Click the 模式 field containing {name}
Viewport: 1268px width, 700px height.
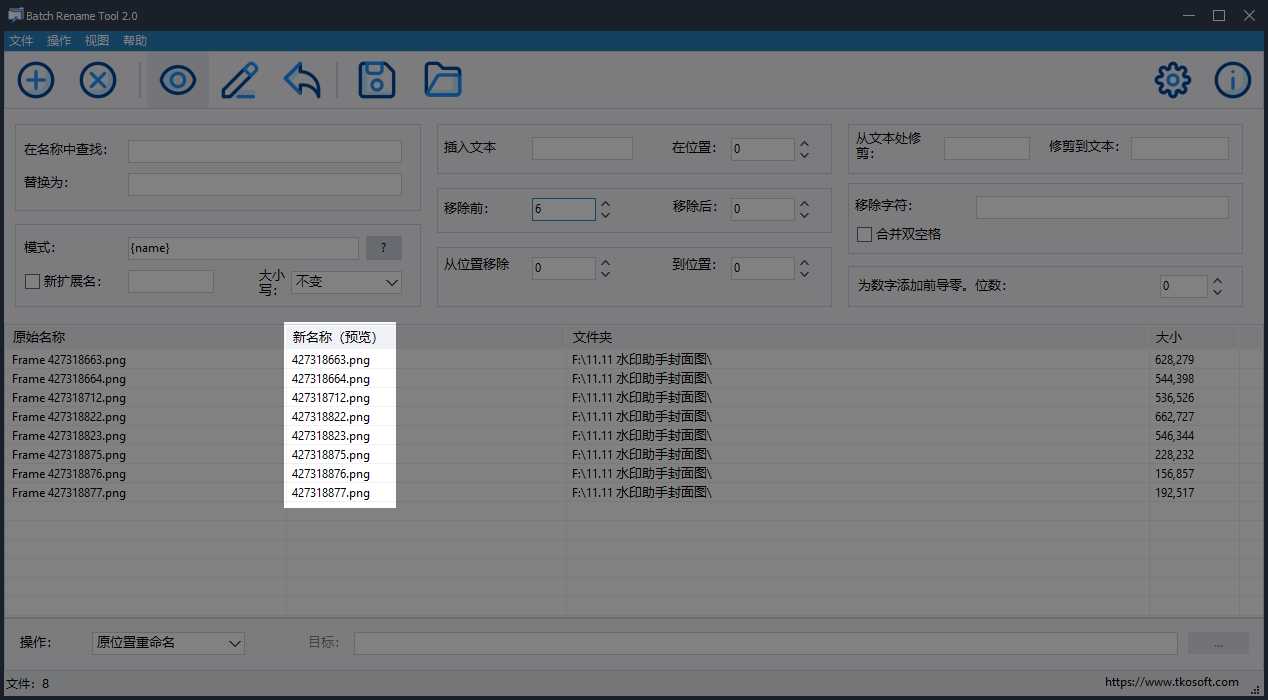(x=243, y=248)
